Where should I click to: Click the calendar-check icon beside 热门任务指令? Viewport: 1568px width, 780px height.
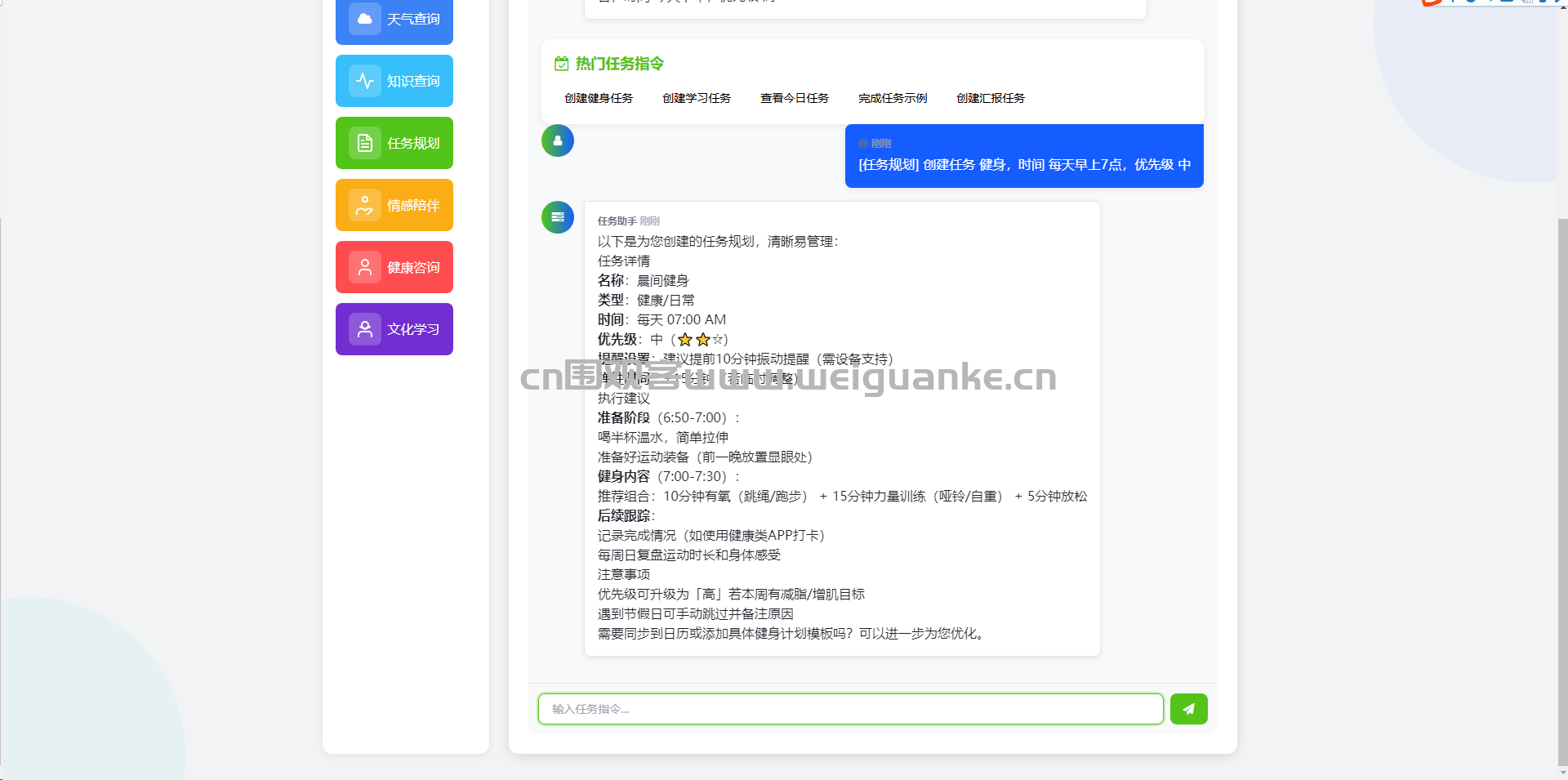click(x=562, y=64)
